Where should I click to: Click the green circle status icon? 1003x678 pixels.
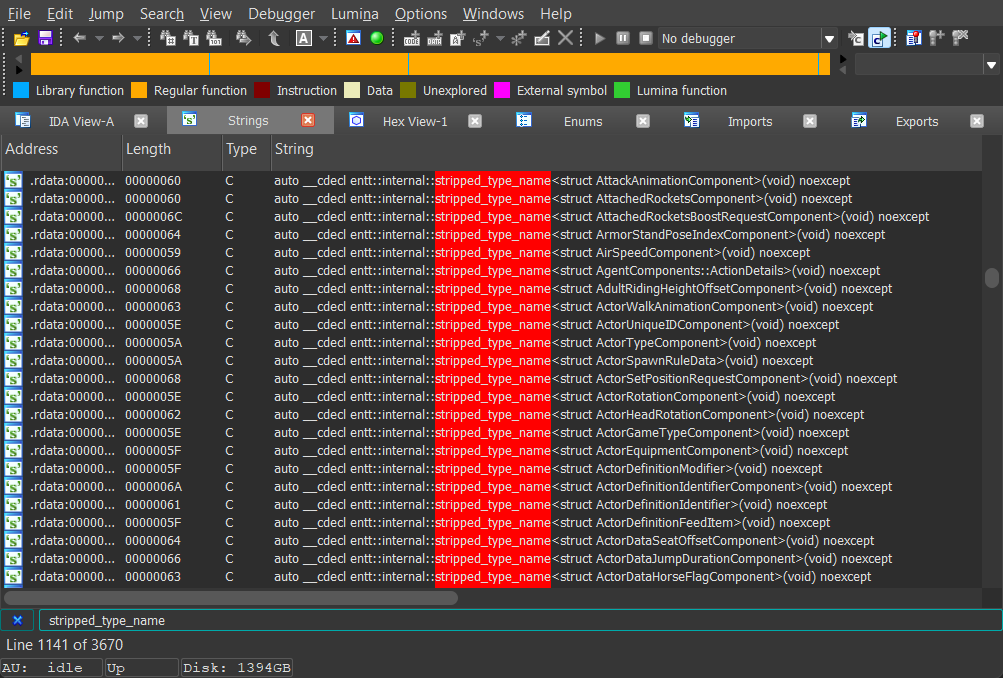click(377, 38)
